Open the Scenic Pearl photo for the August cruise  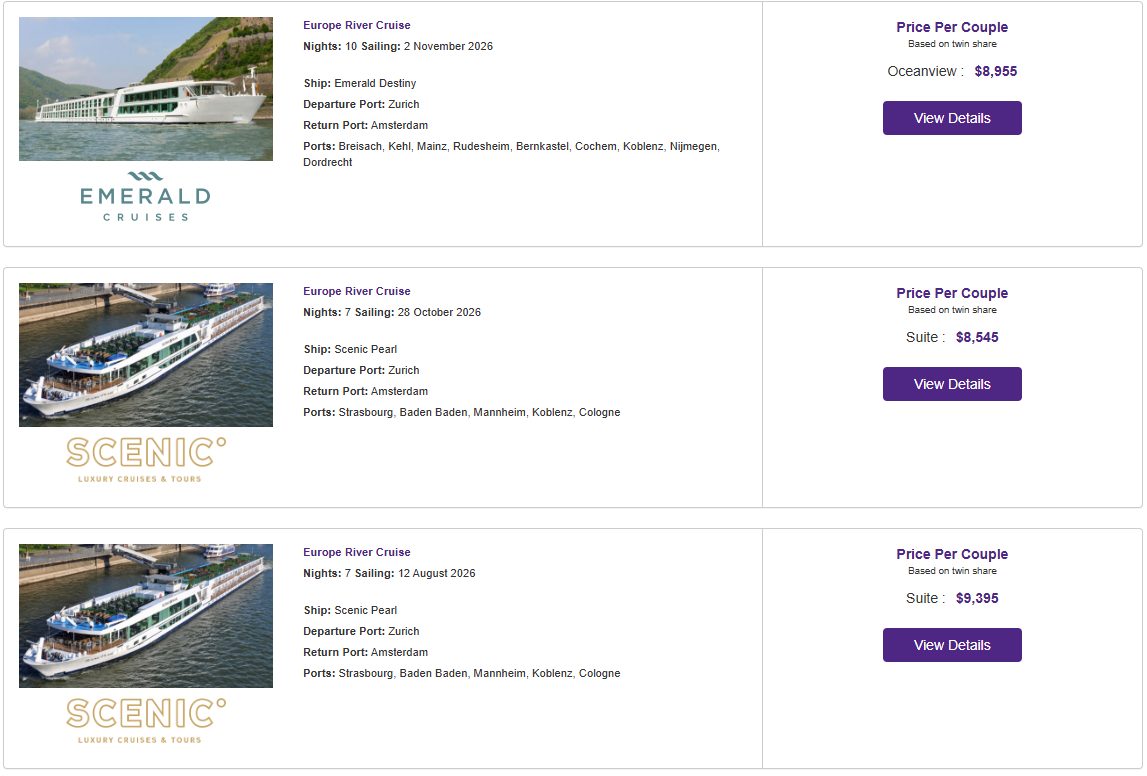[x=146, y=616]
